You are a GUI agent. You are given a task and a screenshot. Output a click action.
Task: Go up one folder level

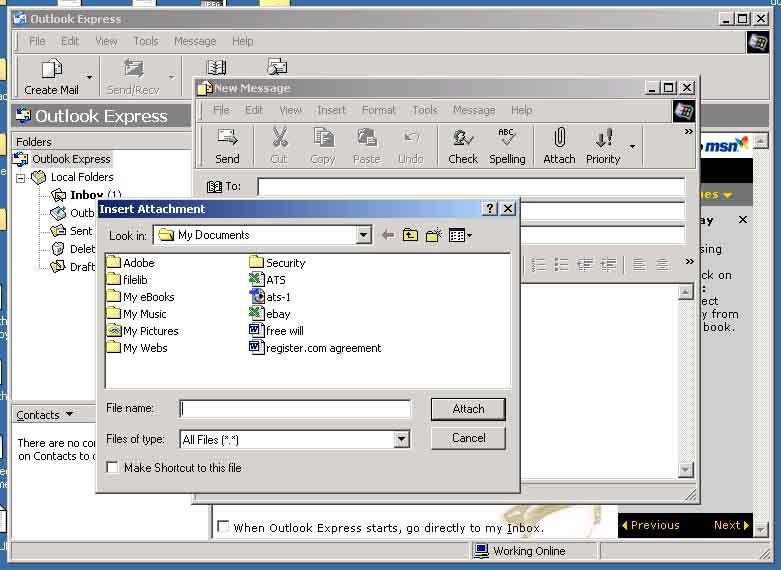point(410,235)
